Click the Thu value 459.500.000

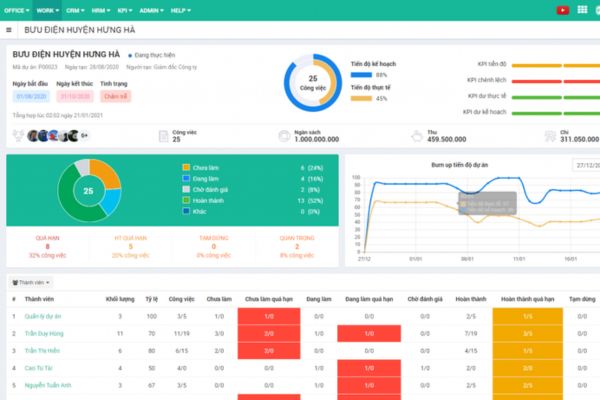click(x=447, y=139)
